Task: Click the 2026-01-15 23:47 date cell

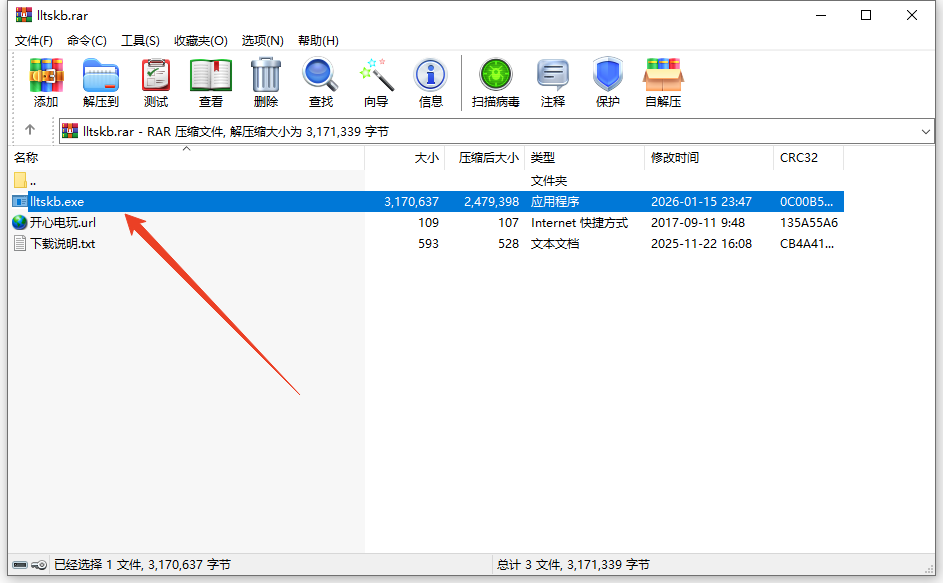Action: pyautogui.click(x=701, y=202)
